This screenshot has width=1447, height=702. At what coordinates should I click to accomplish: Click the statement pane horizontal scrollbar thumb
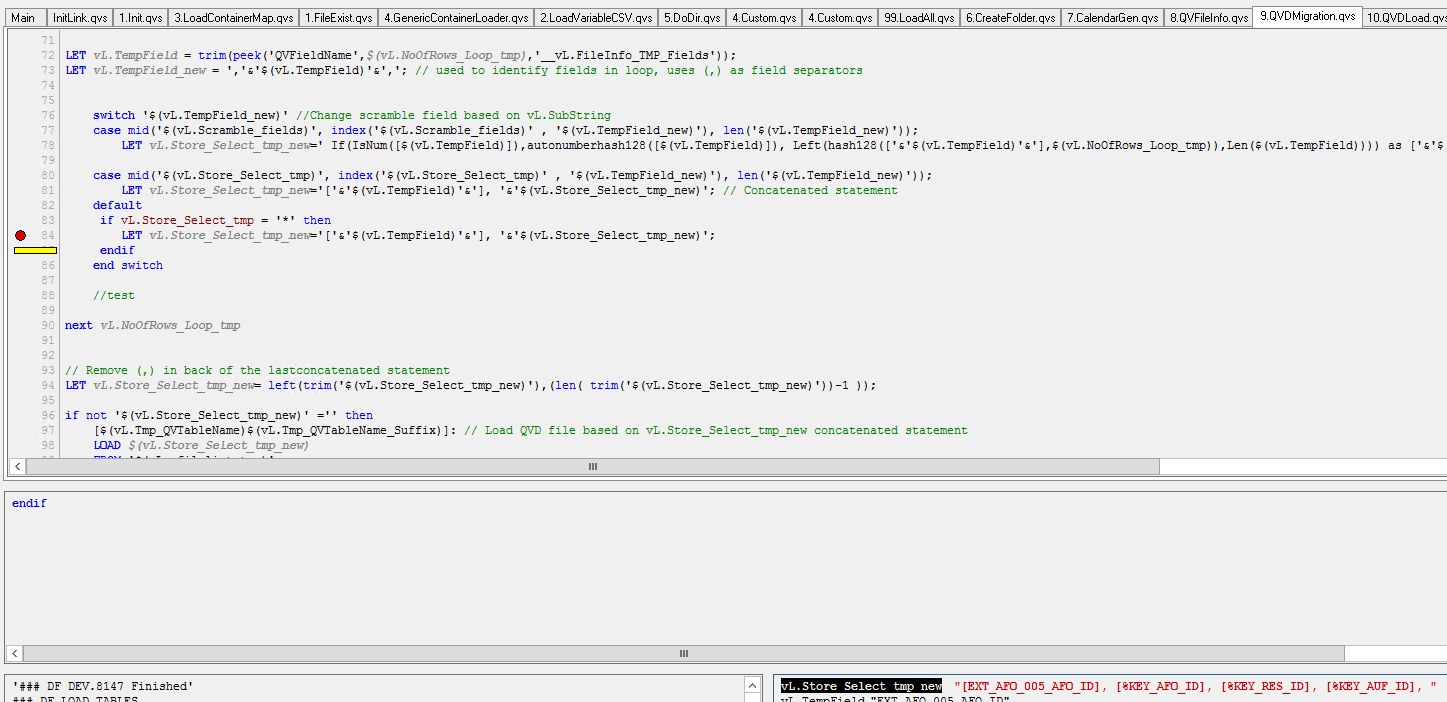pos(683,653)
